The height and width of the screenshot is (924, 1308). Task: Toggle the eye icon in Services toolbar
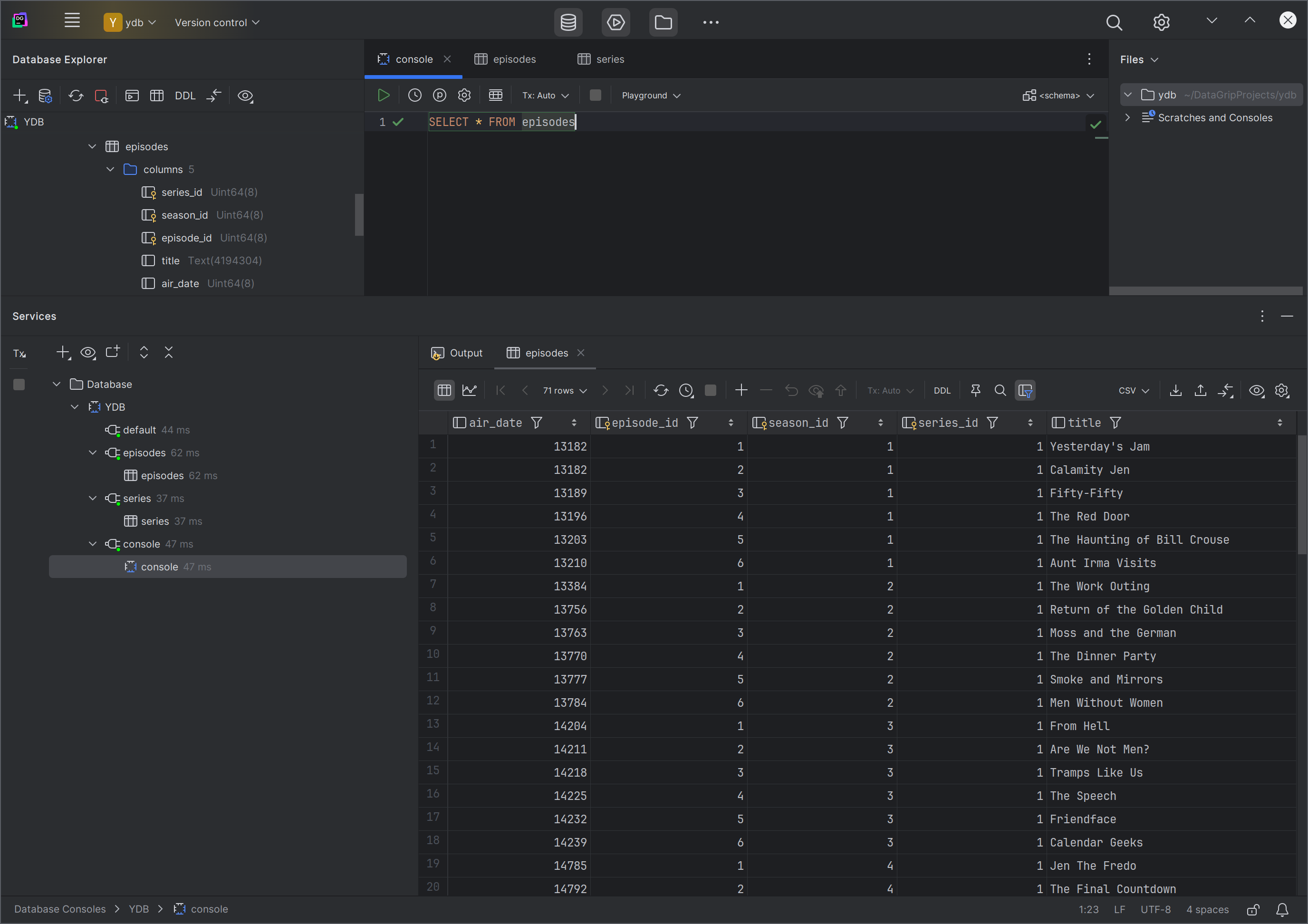coord(88,353)
